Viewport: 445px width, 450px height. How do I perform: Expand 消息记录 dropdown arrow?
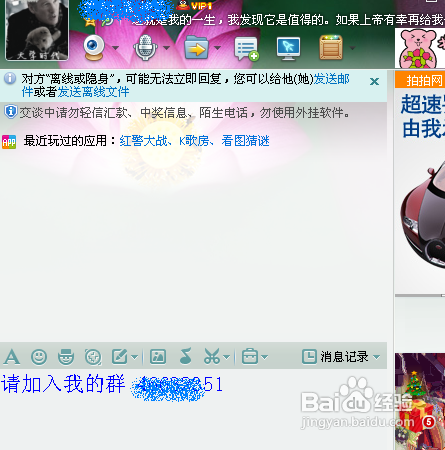point(377,357)
